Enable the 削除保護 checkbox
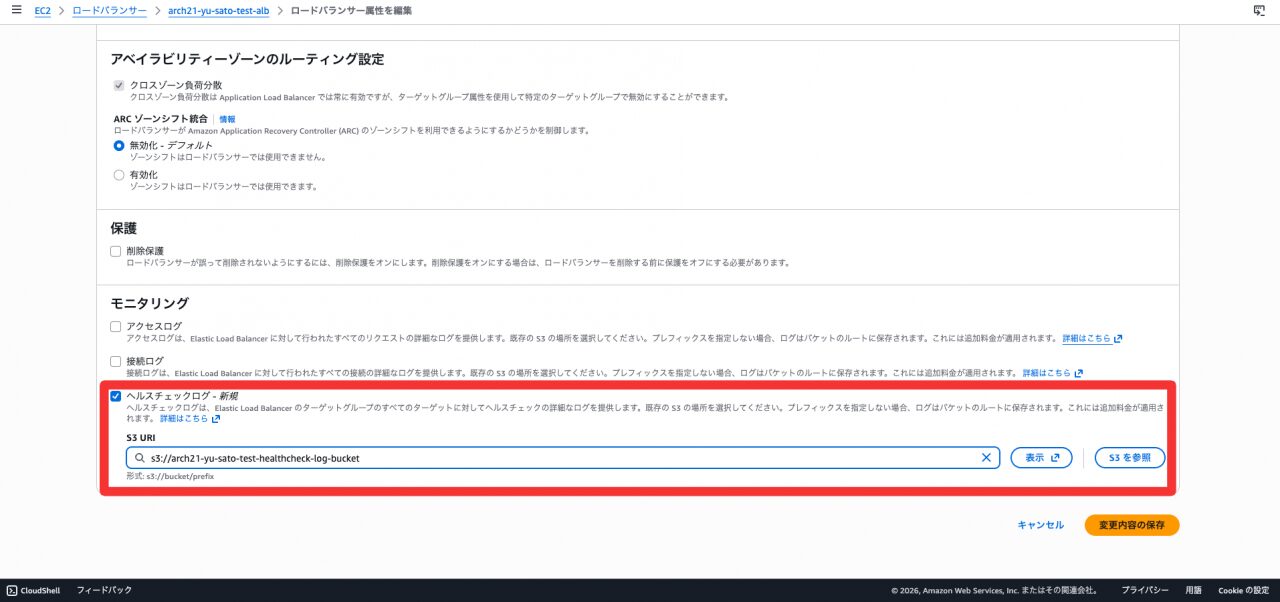1280x602 pixels. coord(116,251)
